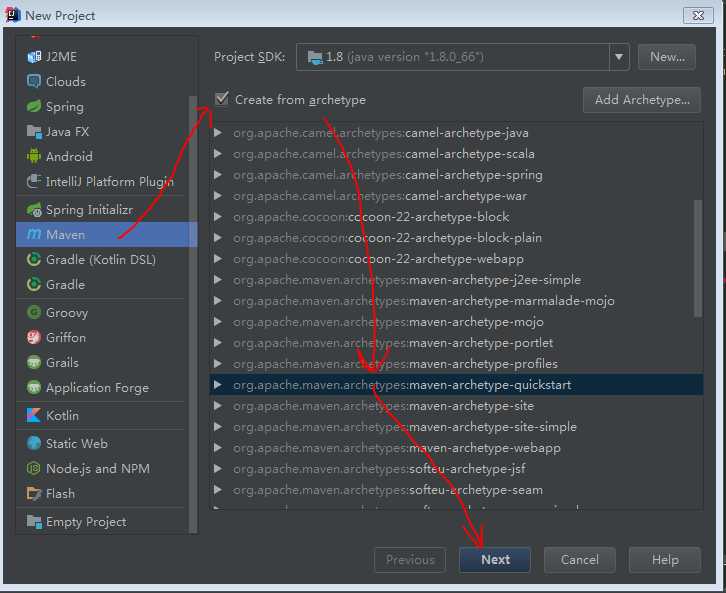Select maven-archetype-profiles row text
Image resolution: width=726 pixels, height=593 pixels.
(395, 364)
